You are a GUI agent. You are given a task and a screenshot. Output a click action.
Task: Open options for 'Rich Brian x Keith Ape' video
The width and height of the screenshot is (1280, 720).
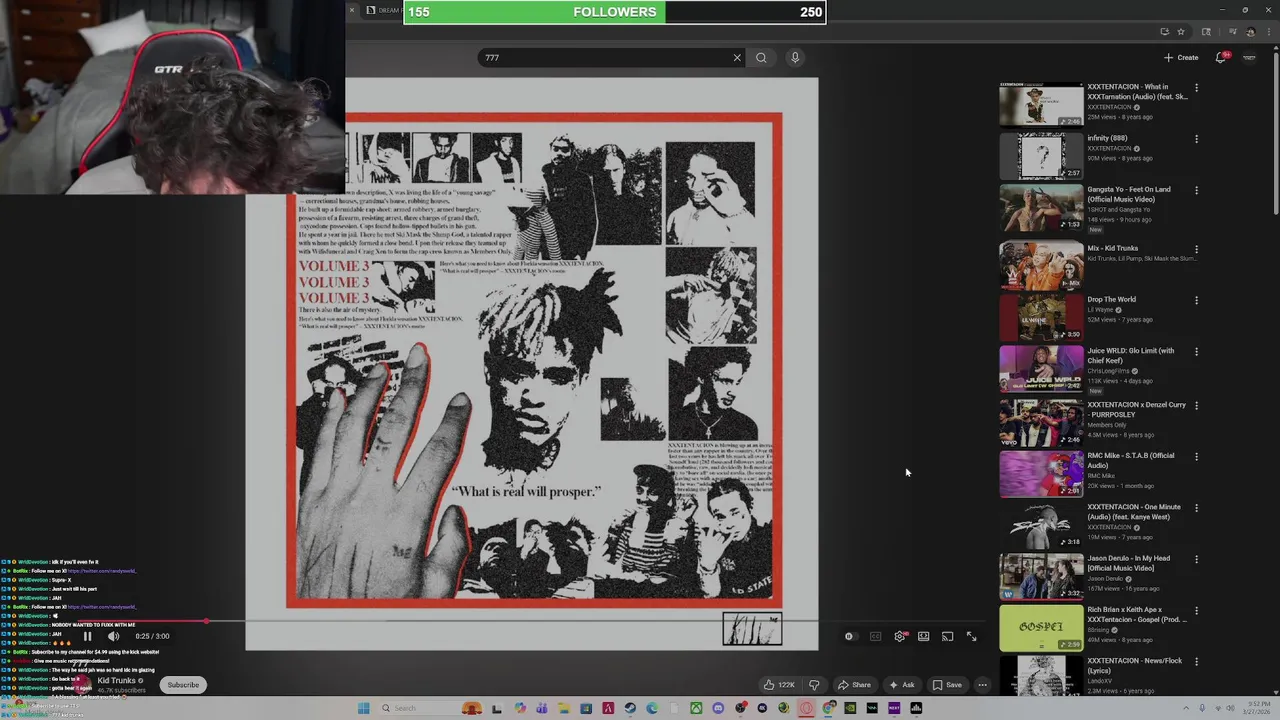[1196, 611]
